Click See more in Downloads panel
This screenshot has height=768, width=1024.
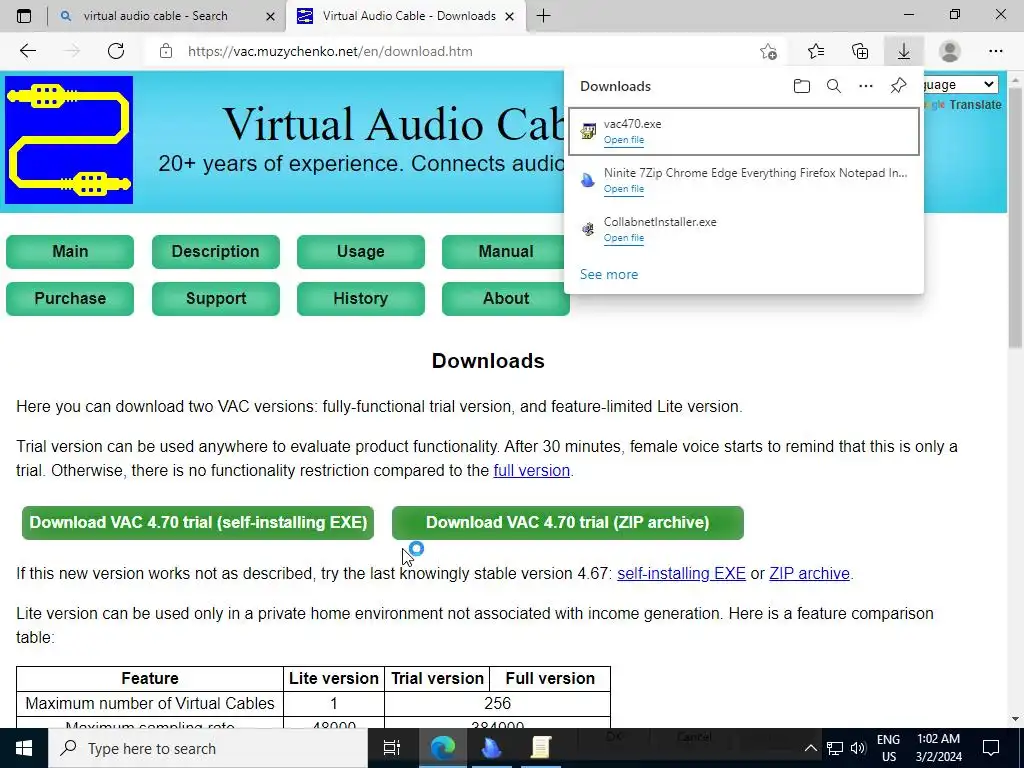click(609, 274)
